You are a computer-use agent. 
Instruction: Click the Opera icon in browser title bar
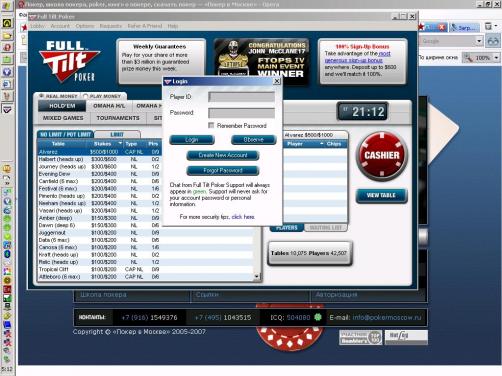(21, 4)
